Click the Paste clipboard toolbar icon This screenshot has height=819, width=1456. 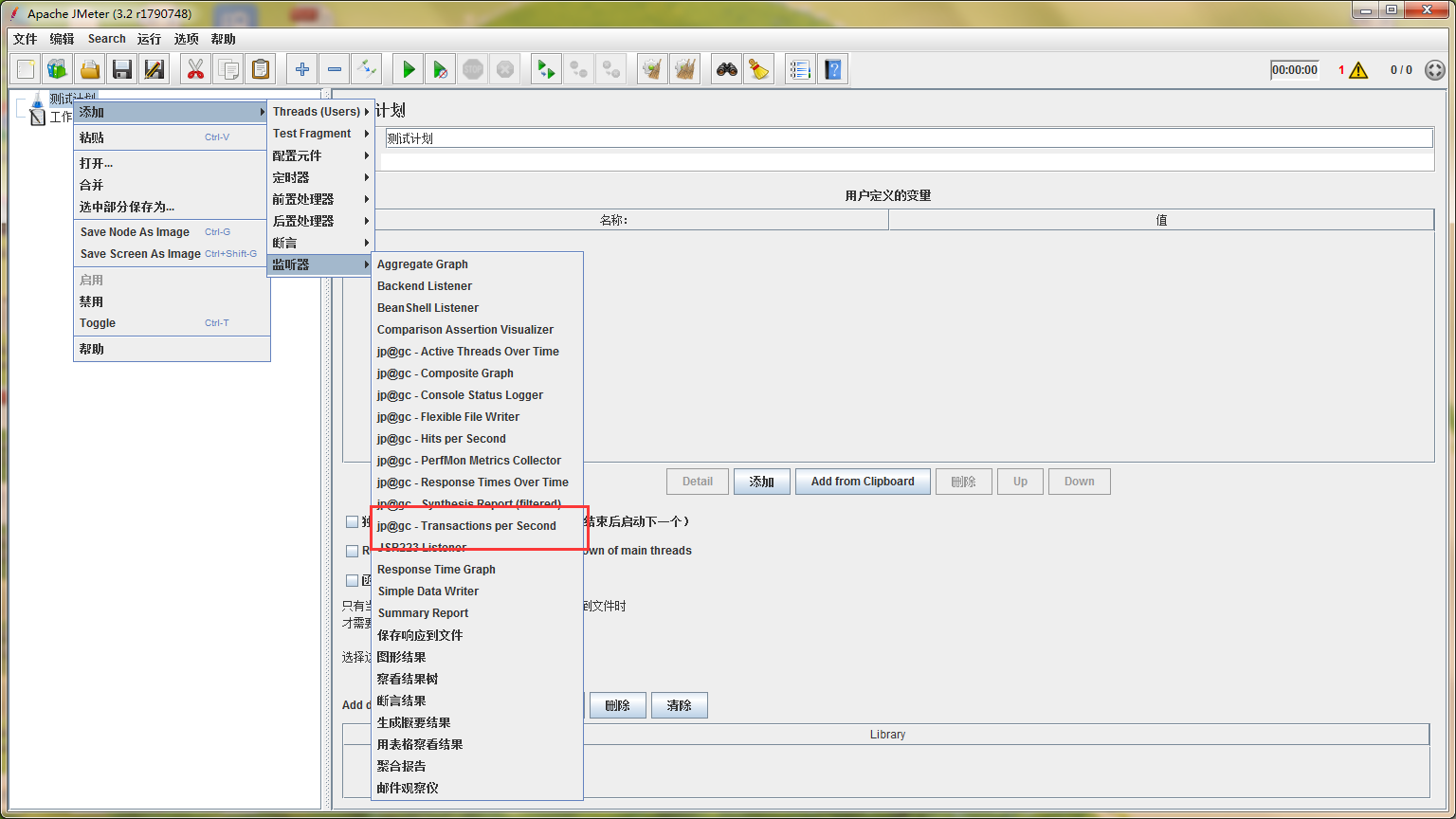tap(261, 69)
